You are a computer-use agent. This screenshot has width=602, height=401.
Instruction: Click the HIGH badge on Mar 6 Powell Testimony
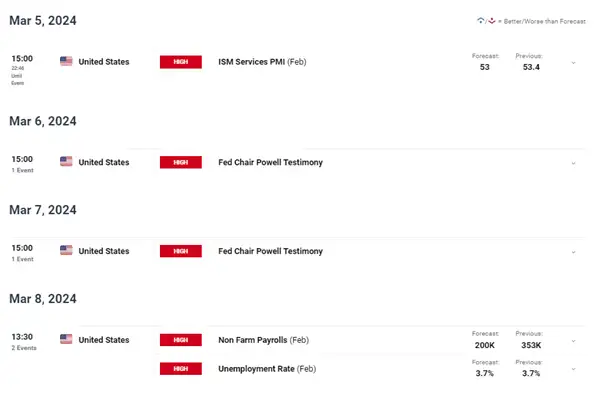pos(180,162)
